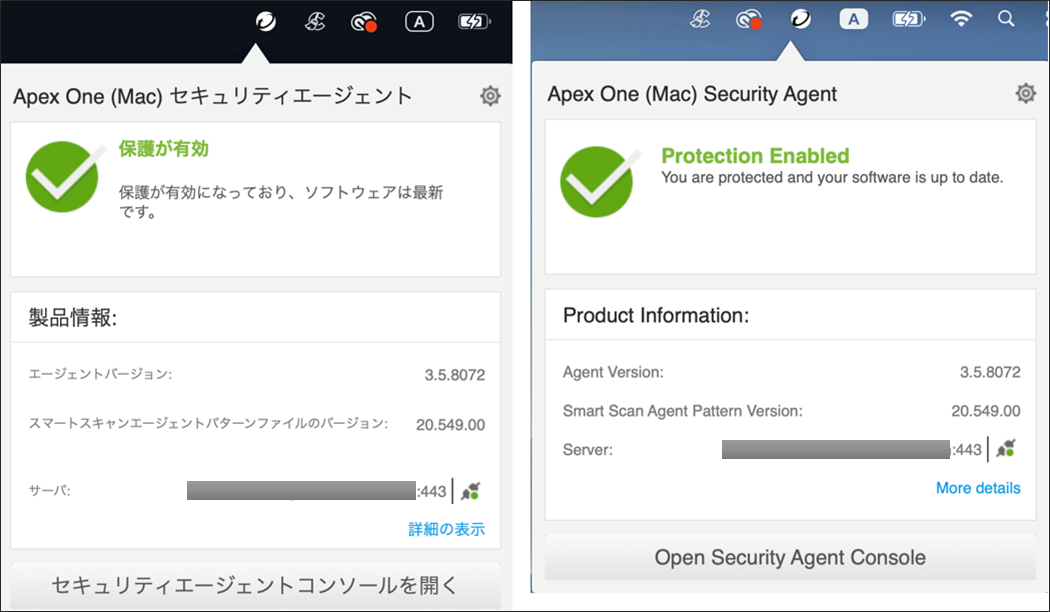The height and width of the screenshot is (612, 1050).
Task: Open the gear settings menu in the English panel
Action: click(x=1025, y=93)
